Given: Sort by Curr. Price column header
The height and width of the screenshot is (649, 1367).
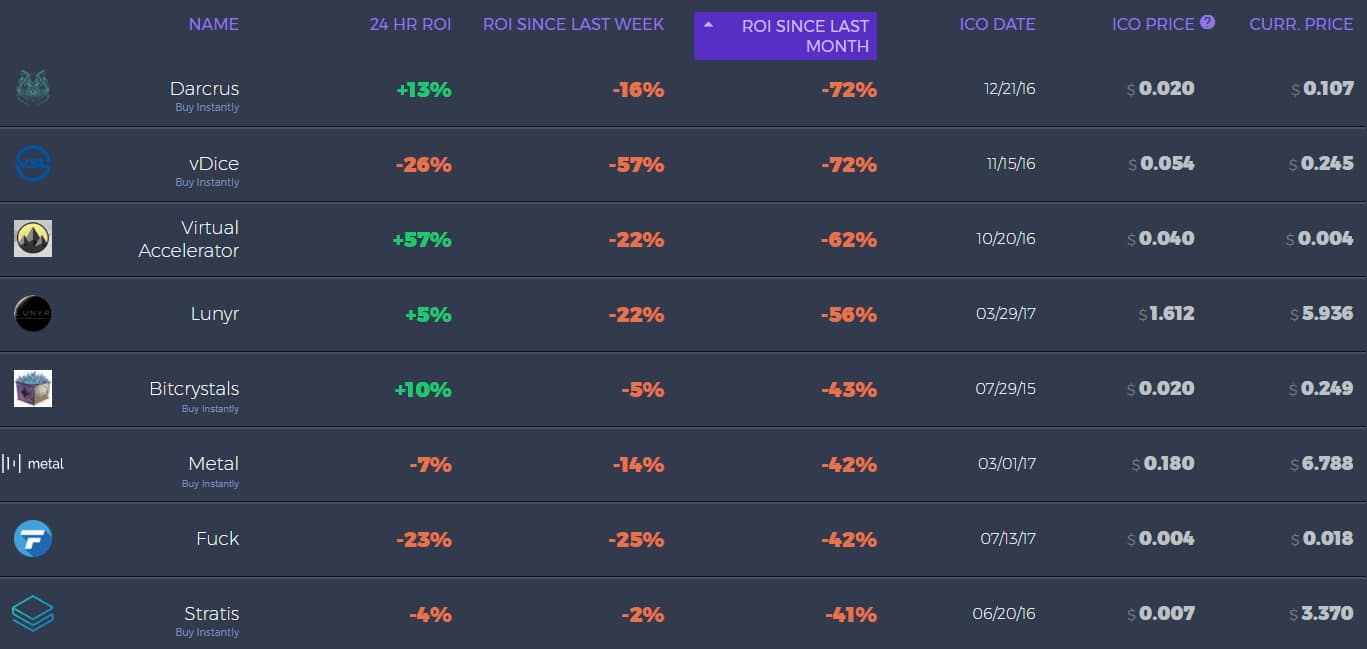Looking at the screenshot, I should (1301, 24).
